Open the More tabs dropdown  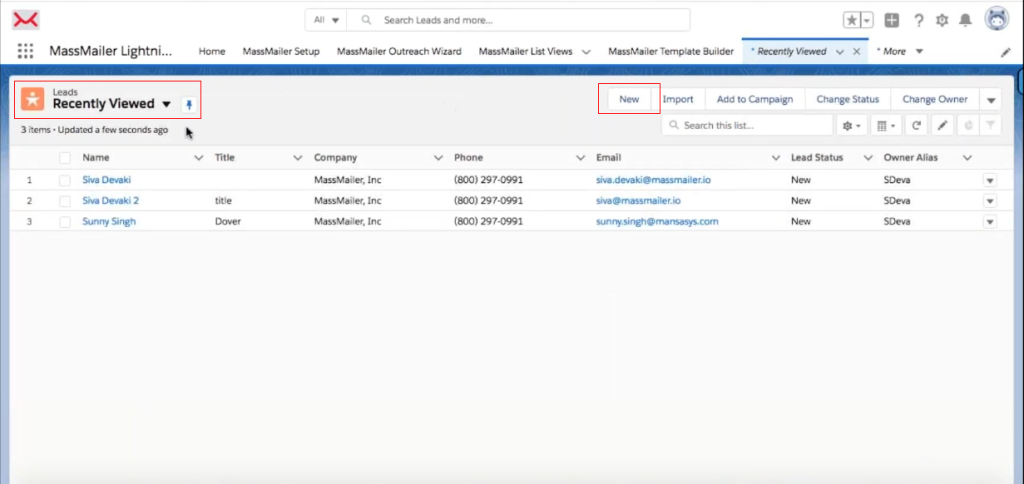900,52
